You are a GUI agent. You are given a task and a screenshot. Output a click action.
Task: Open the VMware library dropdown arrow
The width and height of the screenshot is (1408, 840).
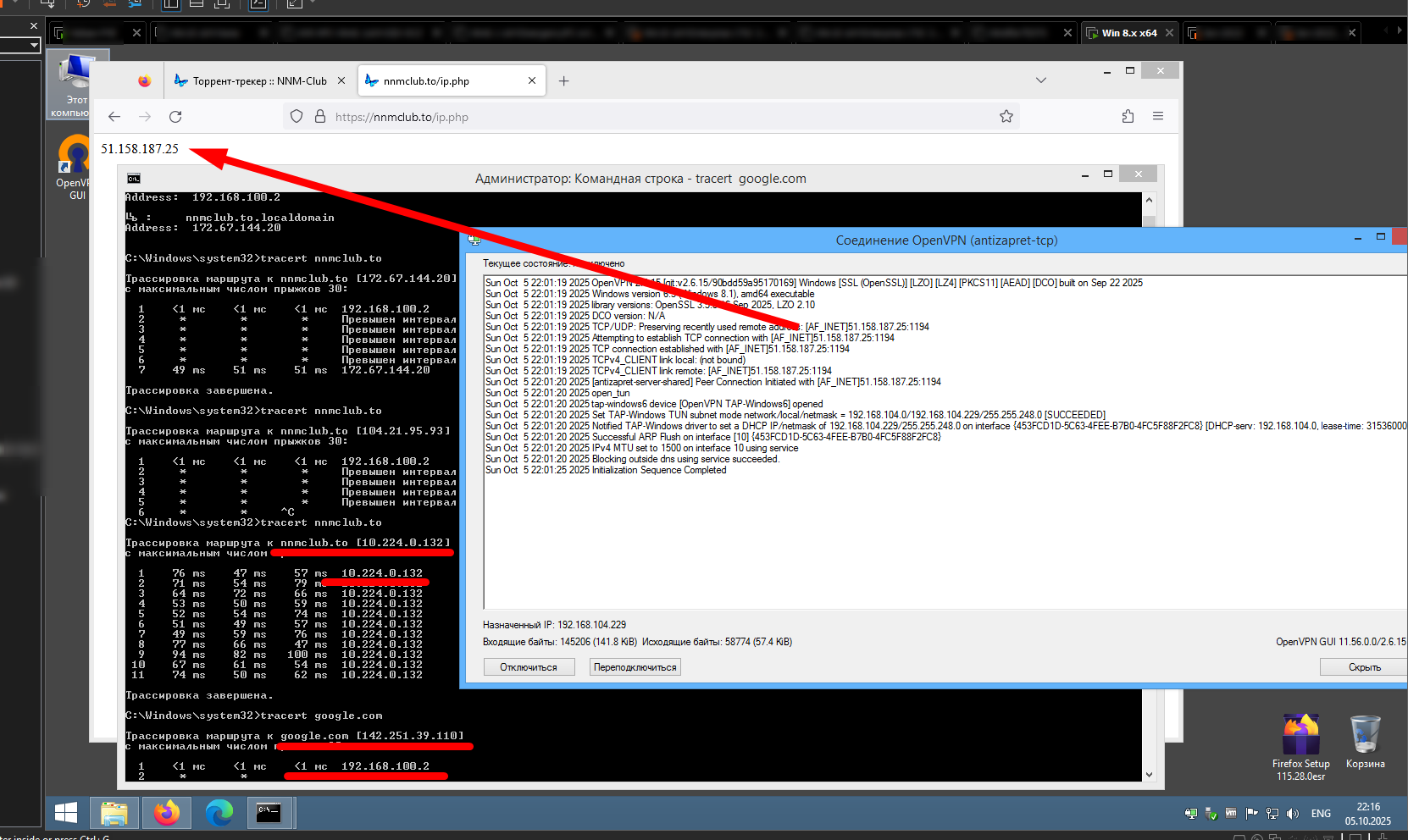click(x=34, y=45)
